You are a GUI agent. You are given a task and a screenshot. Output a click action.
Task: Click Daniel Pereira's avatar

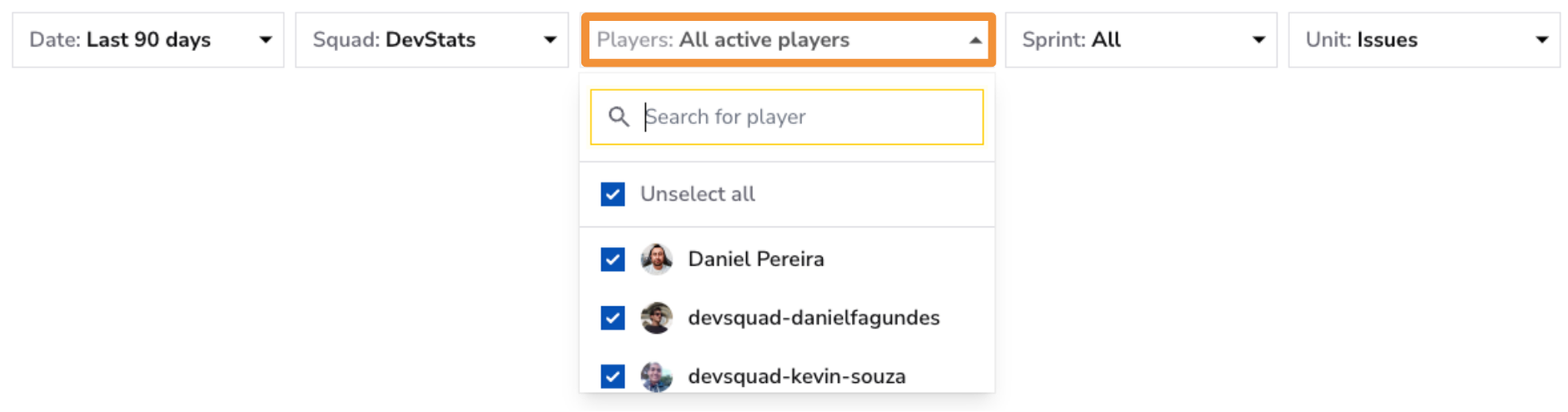(657, 259)
